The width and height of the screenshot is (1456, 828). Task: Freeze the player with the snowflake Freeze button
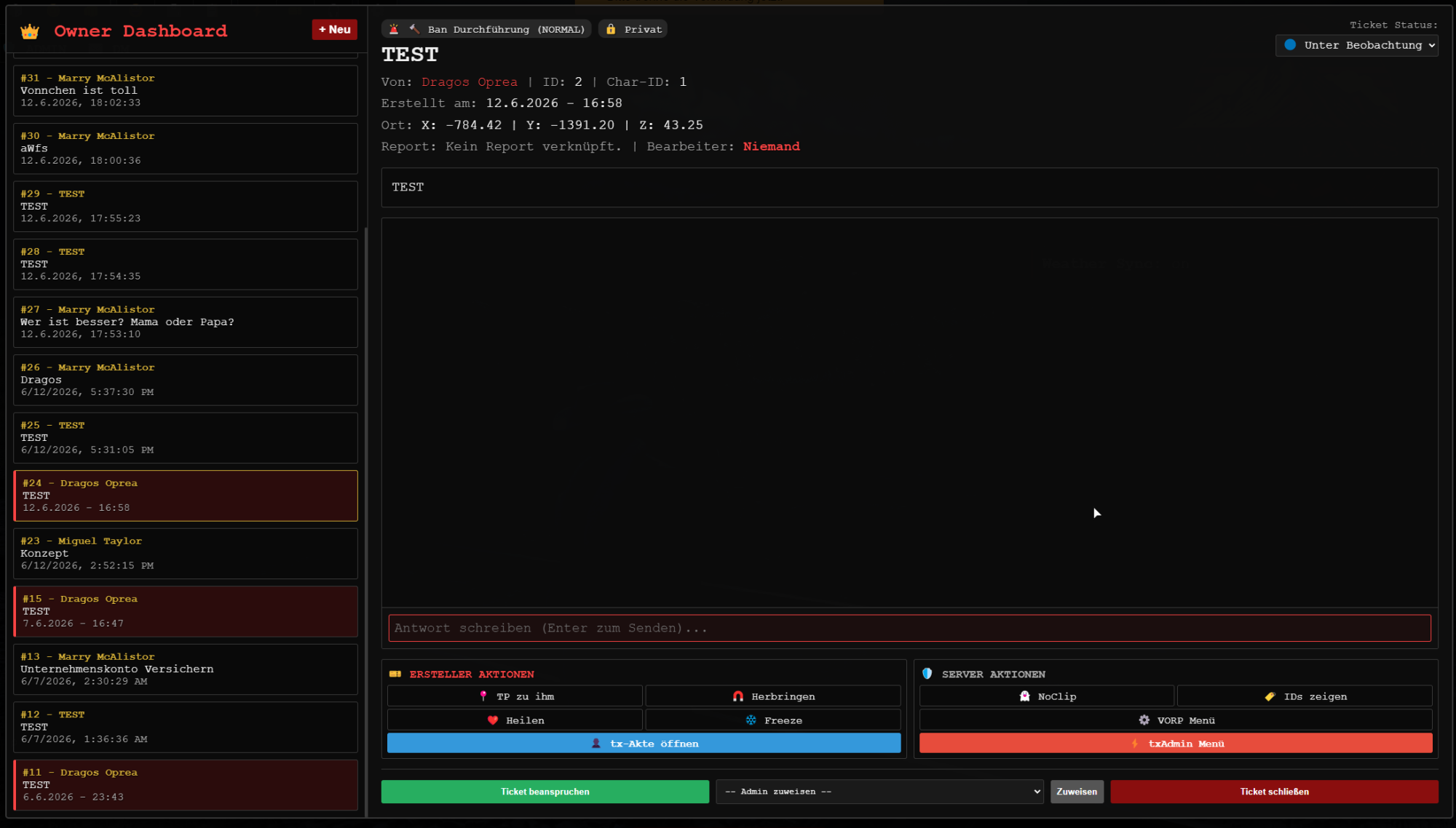(x=772, y=720)
